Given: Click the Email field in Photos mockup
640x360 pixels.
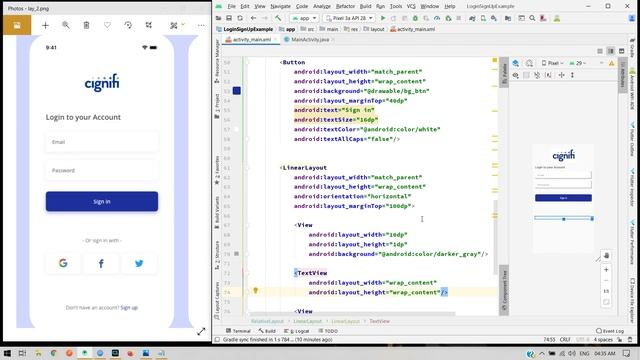Looking at the screenshot, I should [102, 142].
